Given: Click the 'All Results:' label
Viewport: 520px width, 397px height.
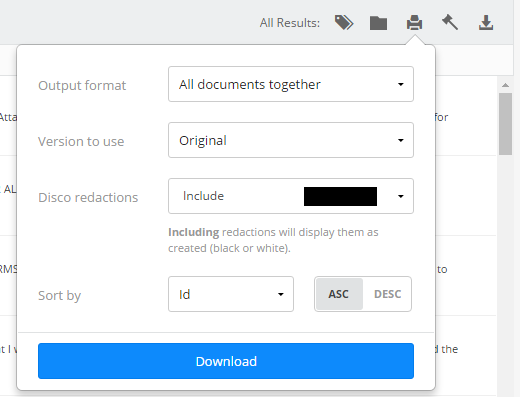Looking at the screenshot, I should click(x=290, y=23).
